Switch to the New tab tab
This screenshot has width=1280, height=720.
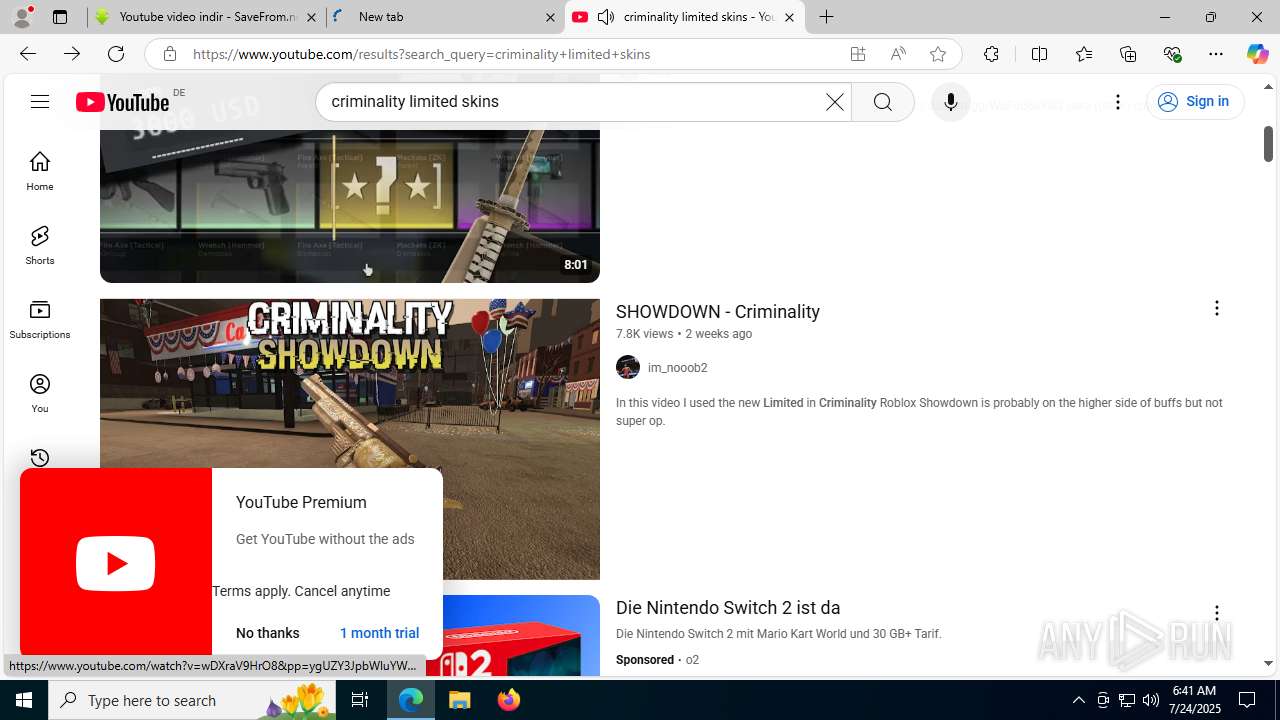coord(445,17)
